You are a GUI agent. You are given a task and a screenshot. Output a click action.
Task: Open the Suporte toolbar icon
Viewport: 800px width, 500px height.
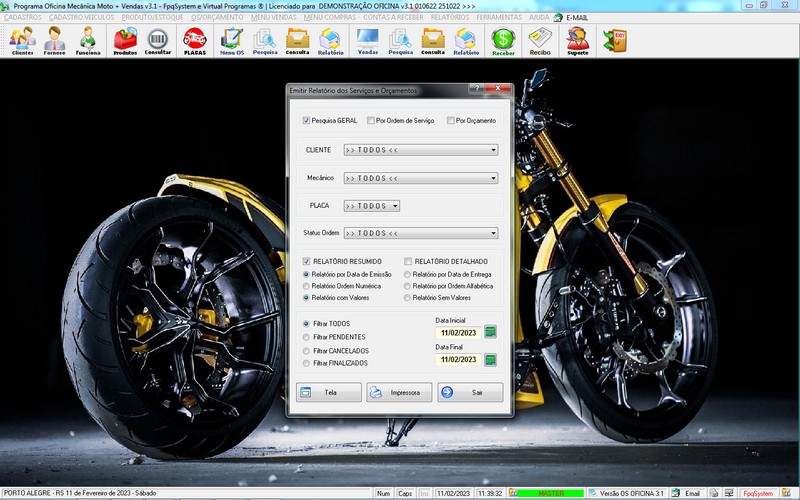pyautogui.click(x=577, y=40)
